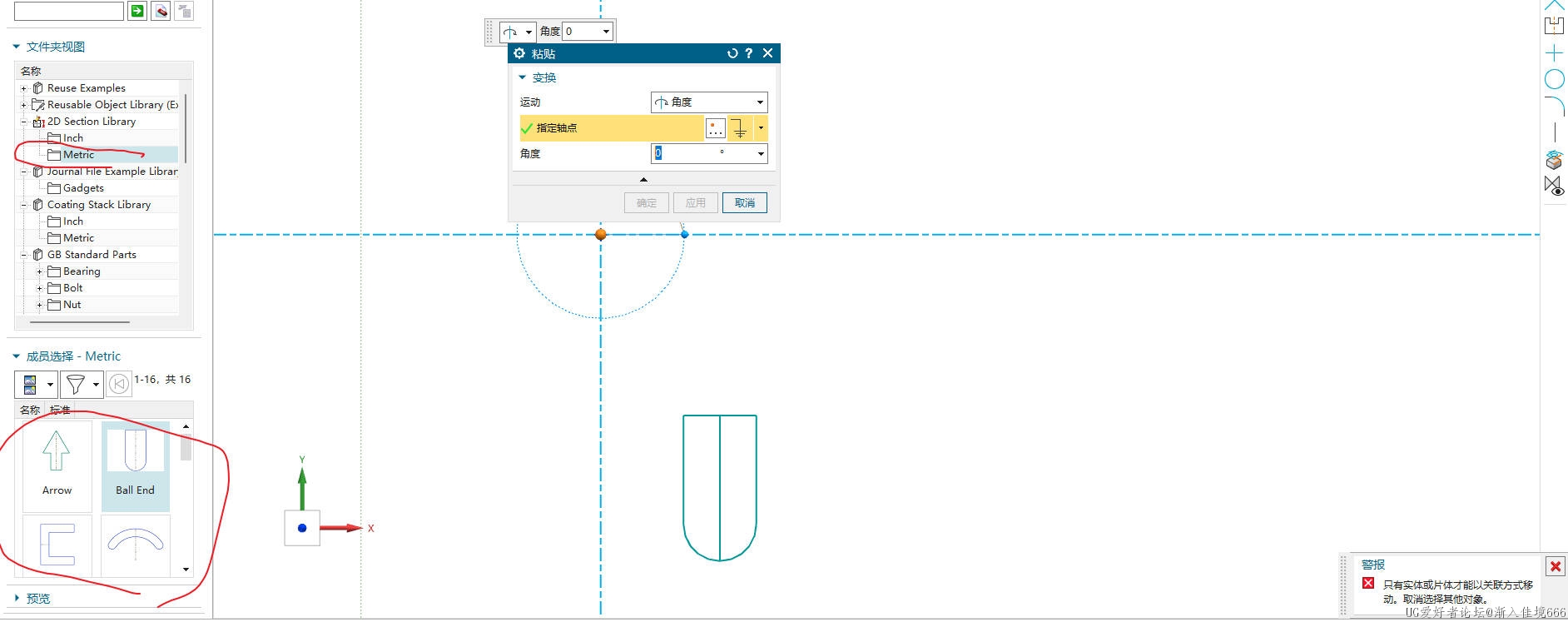Screen dimensions: 1568x622
Task: Click the green arrow search go button
Action: click(137, 11)
